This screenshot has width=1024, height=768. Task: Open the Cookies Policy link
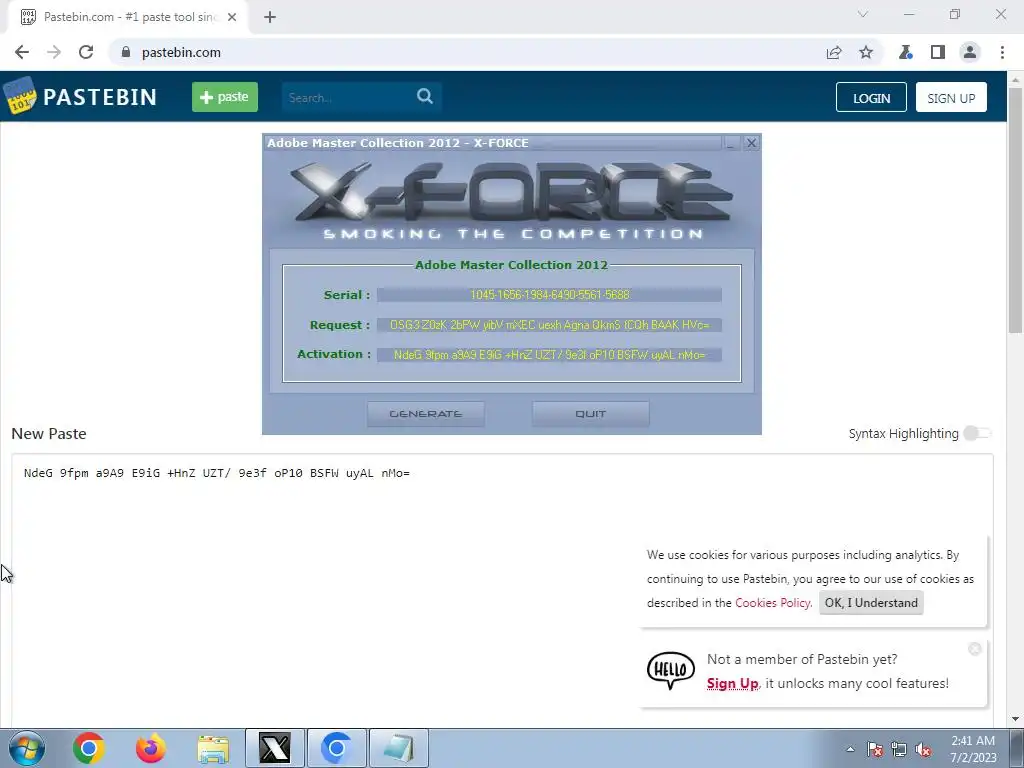click(773, 603)
